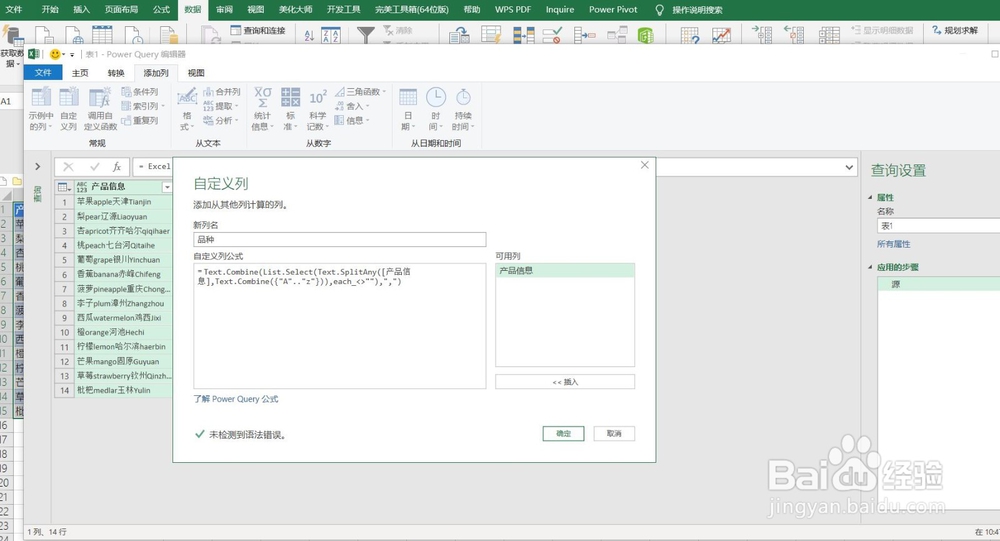Click the green Manage Data Model icon
1000x541 pixels.
point(646,35)
